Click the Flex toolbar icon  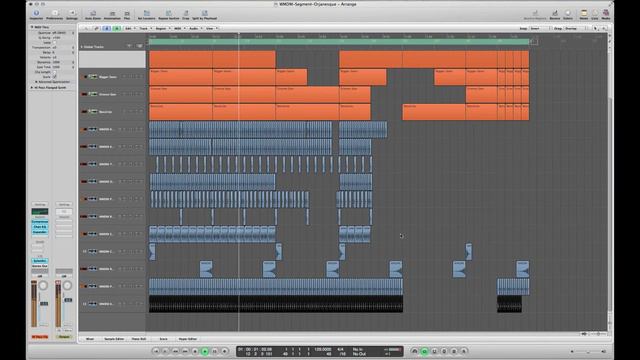tap(127, 15)
